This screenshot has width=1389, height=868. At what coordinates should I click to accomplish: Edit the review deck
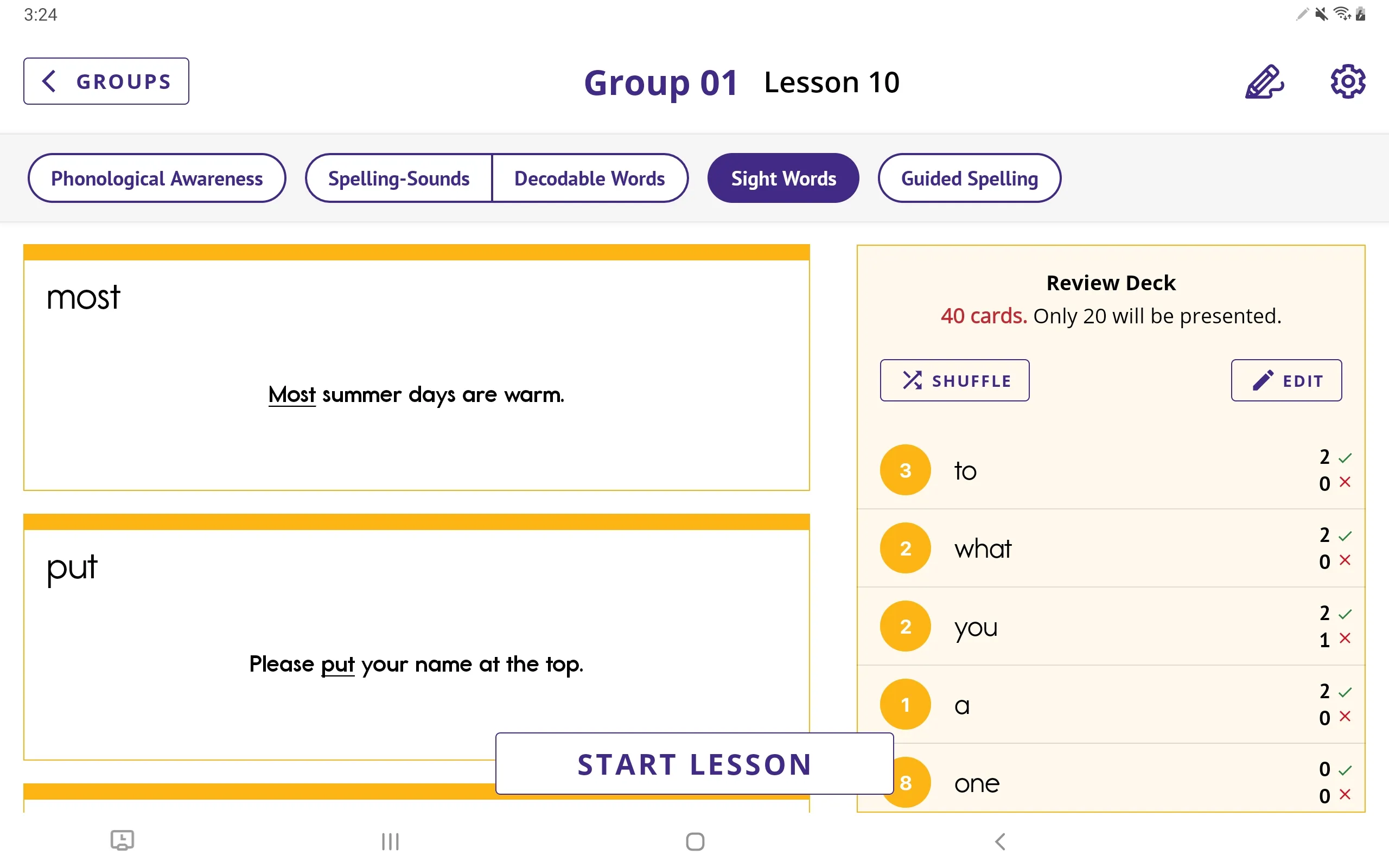1286,380
